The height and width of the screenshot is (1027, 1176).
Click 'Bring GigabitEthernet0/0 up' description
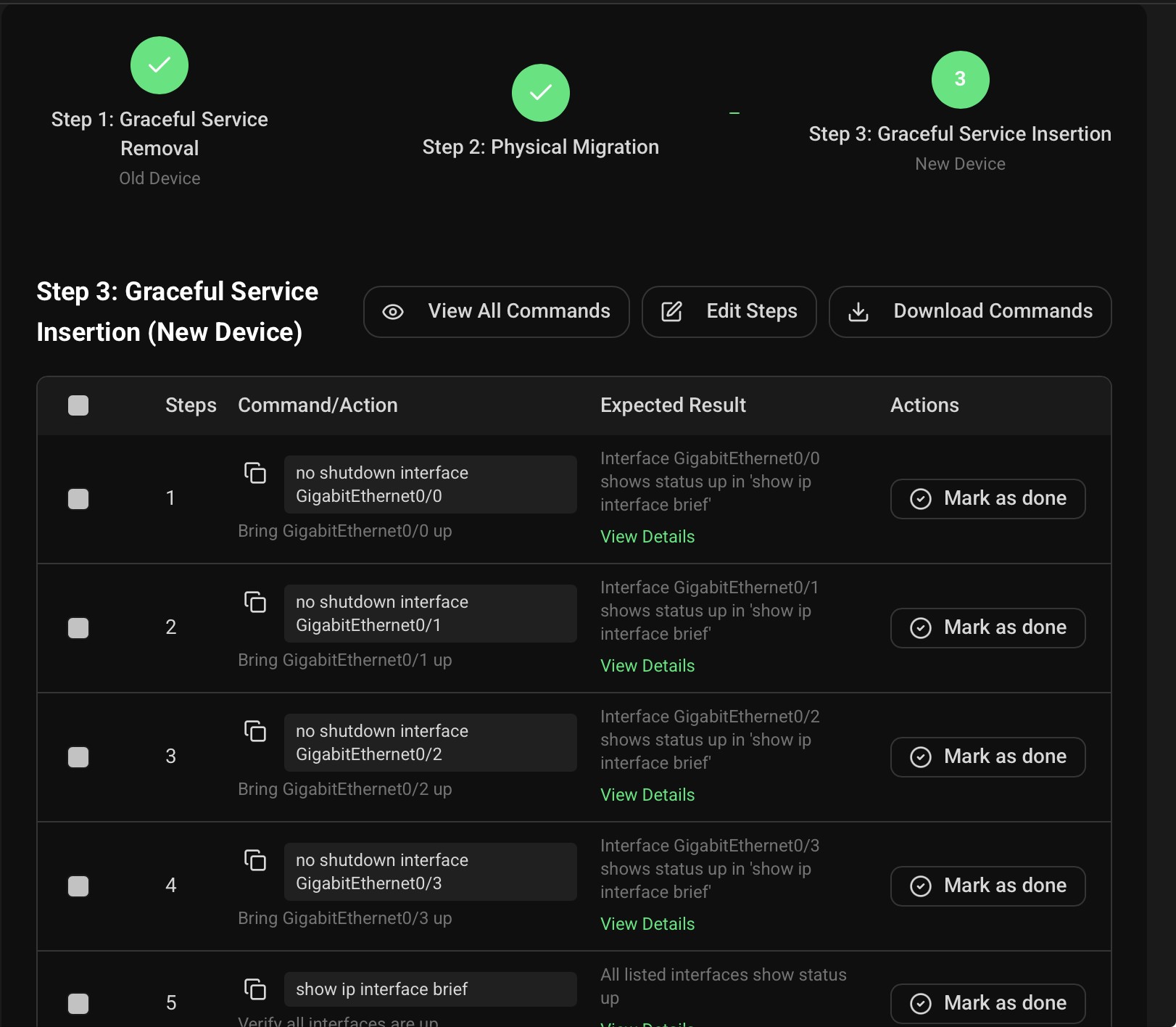pos(345,531)
